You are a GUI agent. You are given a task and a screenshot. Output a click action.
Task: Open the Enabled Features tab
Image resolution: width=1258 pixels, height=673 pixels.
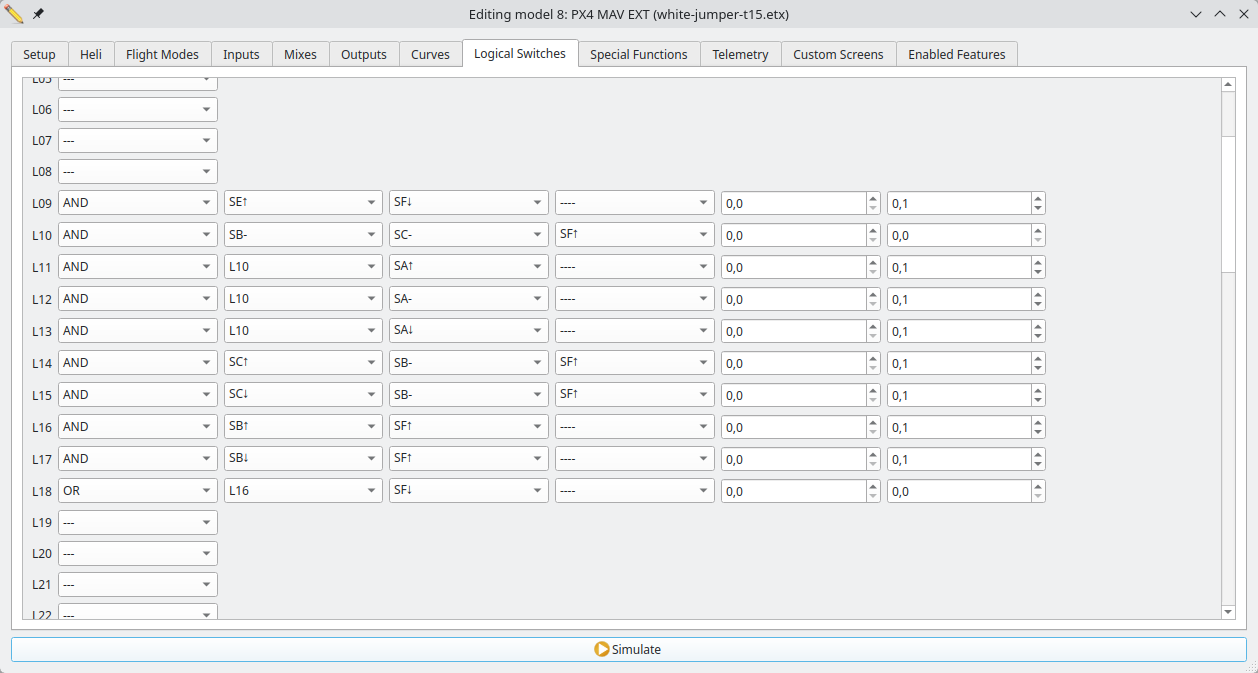[x=956, y=54]
